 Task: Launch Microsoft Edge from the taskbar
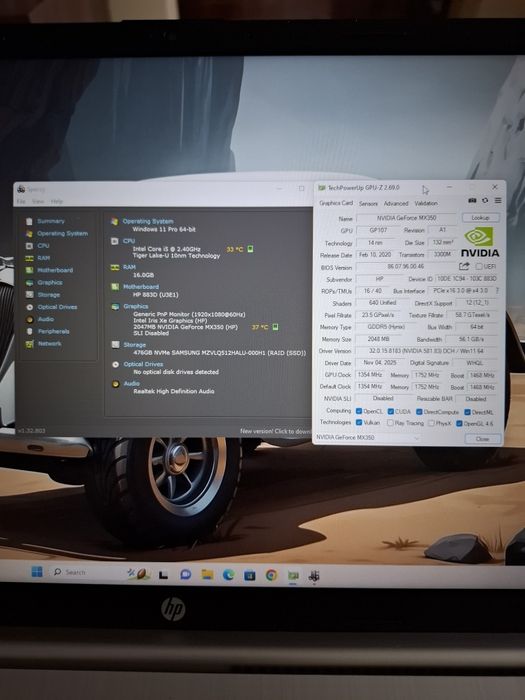[x=229, y=575]
